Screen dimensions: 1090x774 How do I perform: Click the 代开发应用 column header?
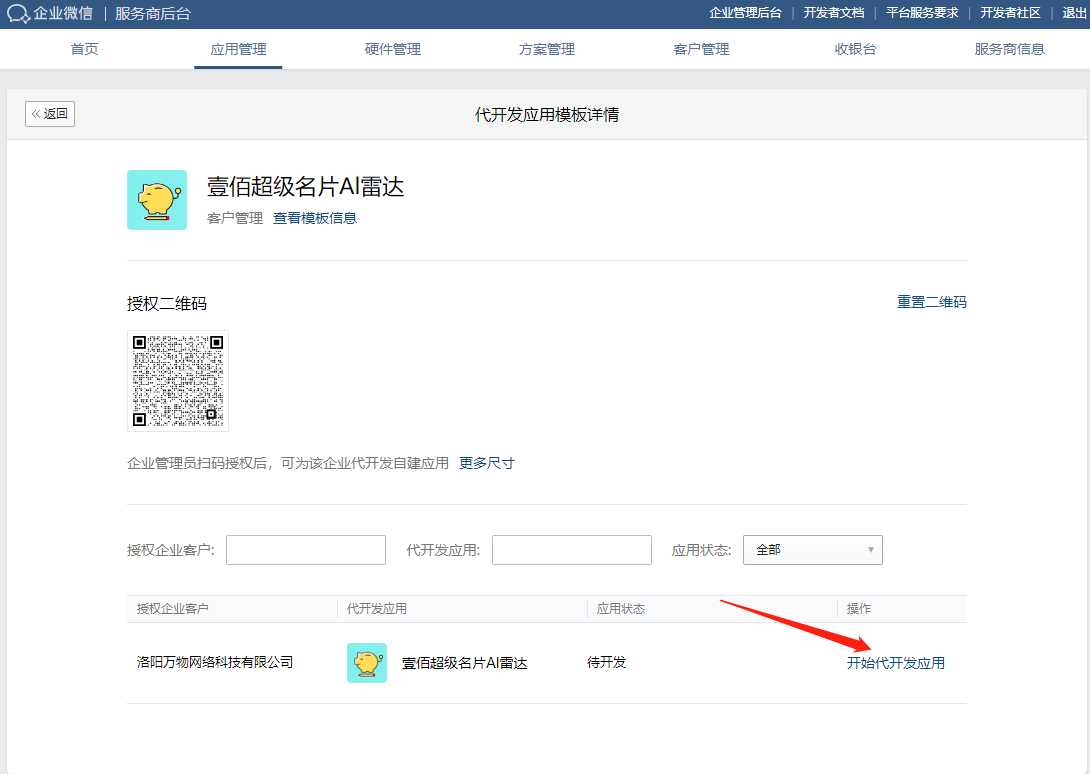[x=377, y=608]
